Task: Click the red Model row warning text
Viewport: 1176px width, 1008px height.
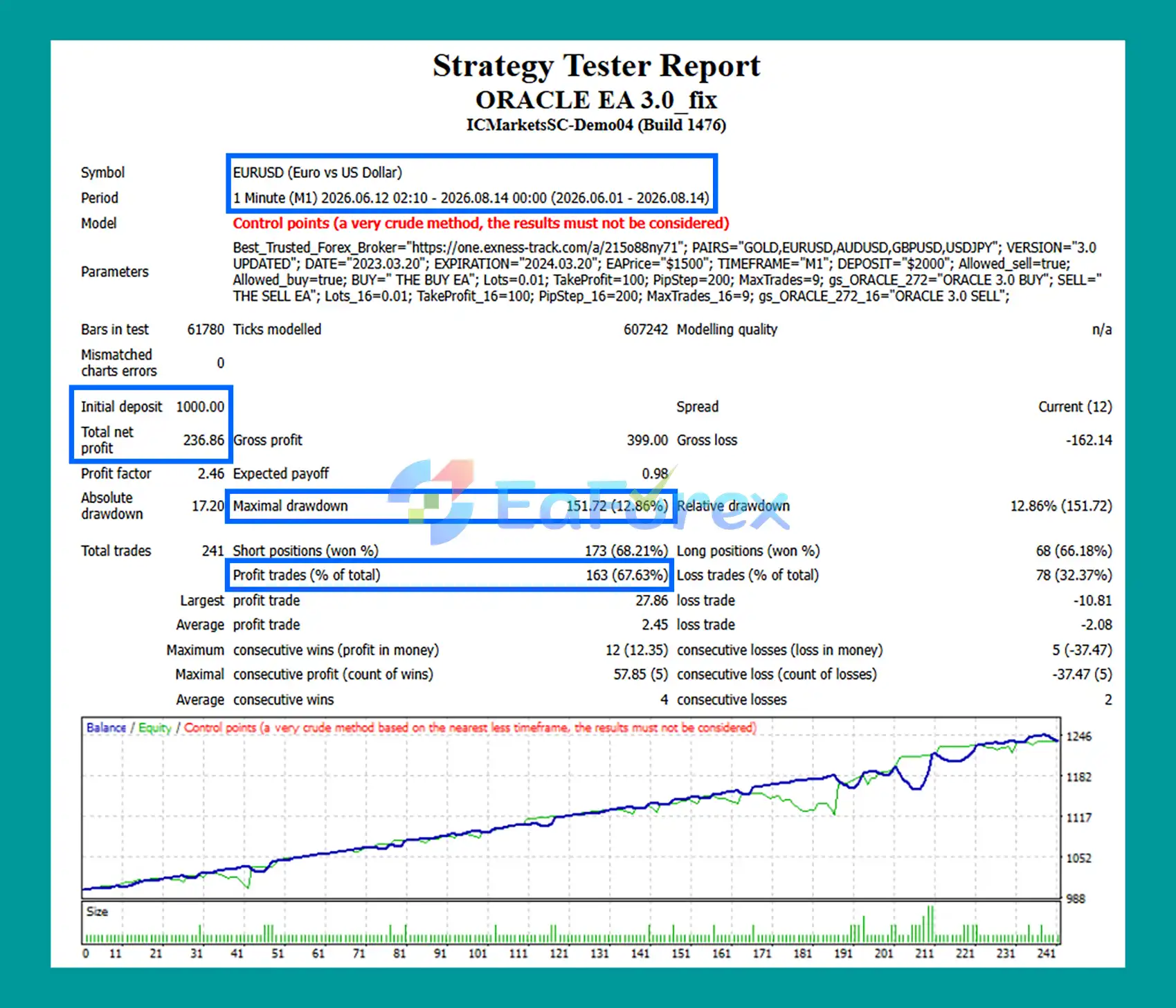Action: pyautogui.click(x=481, y=223)
